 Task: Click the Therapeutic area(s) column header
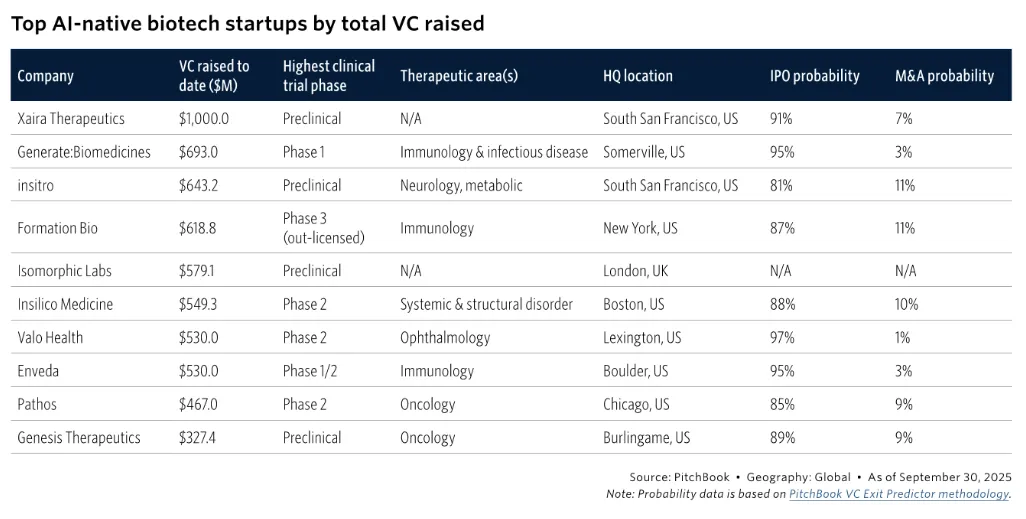click(x=458, y=76)
